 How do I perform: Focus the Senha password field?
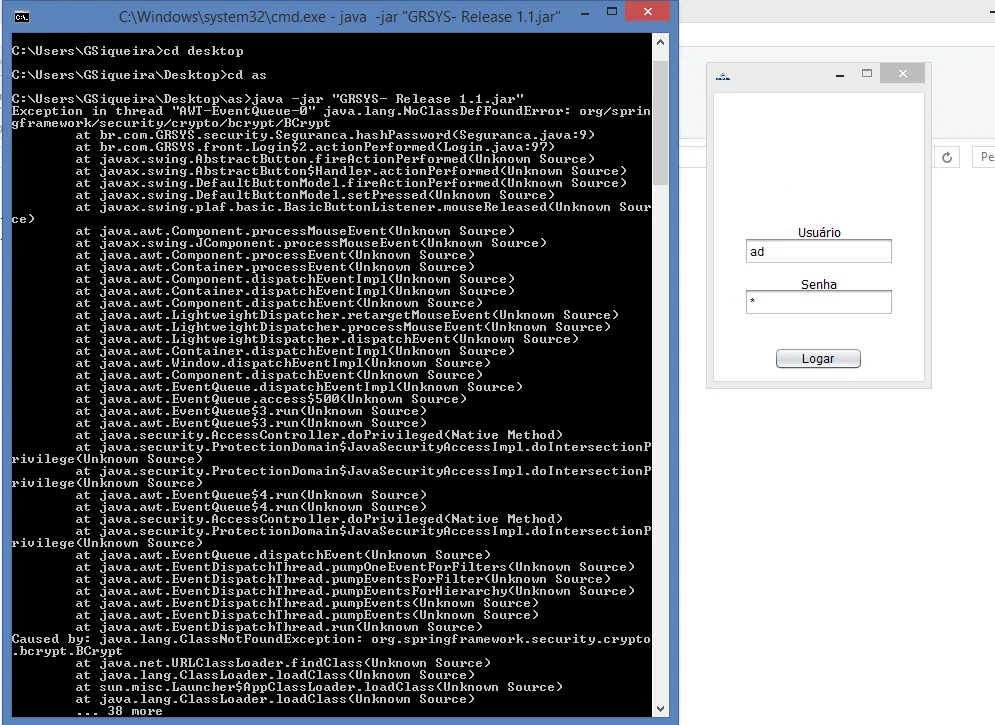click(x=819, y=302)
